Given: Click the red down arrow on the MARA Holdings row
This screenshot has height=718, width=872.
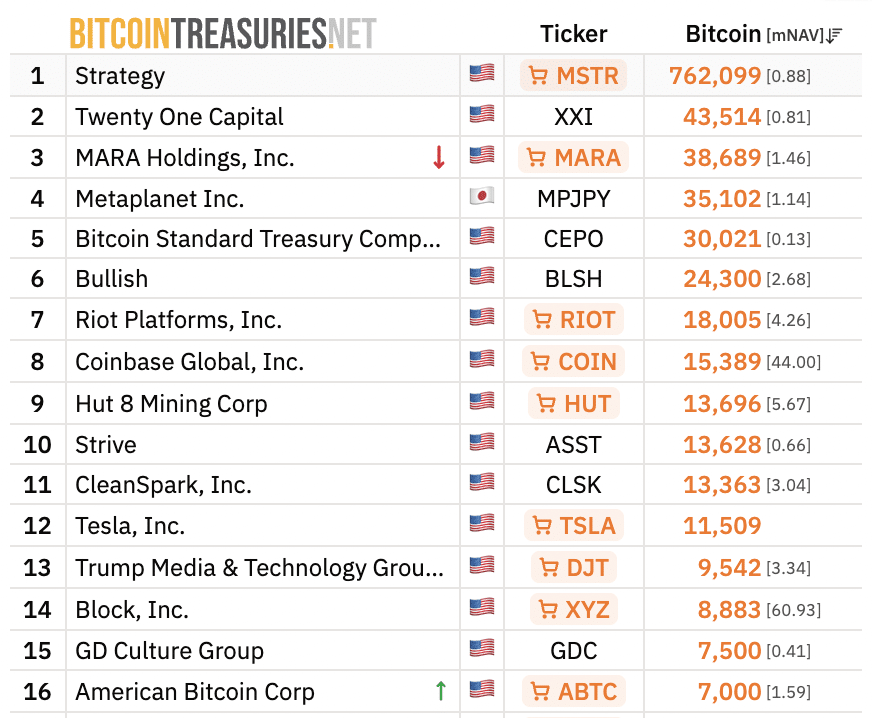Looking at the screenshot, I should [438, 158].
